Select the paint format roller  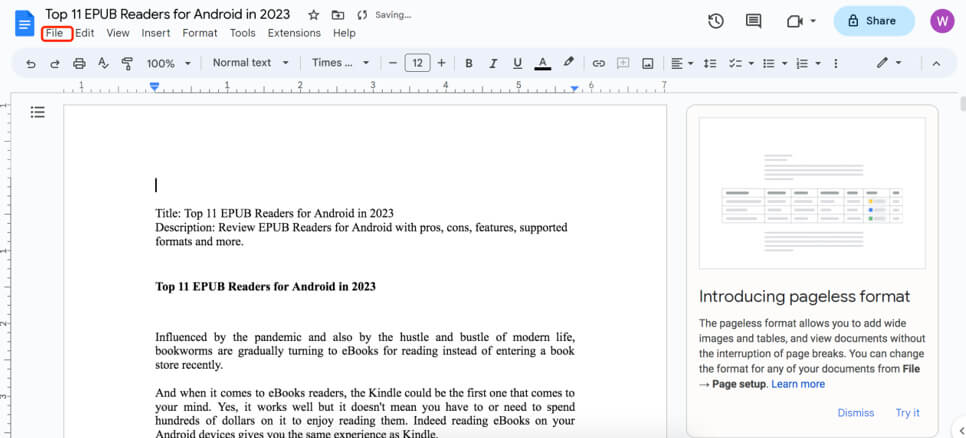[127, 63]
